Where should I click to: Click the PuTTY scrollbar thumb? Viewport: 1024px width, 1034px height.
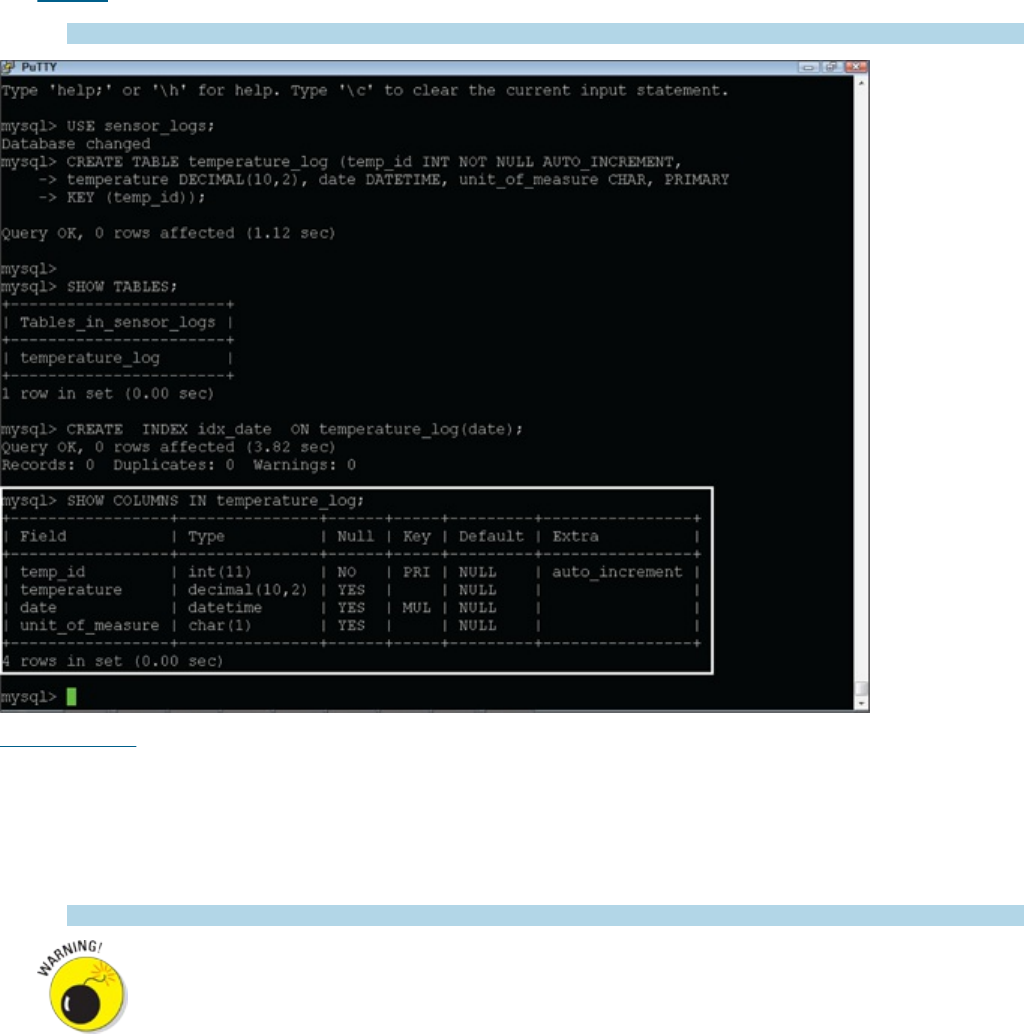(x=861, y=688)
